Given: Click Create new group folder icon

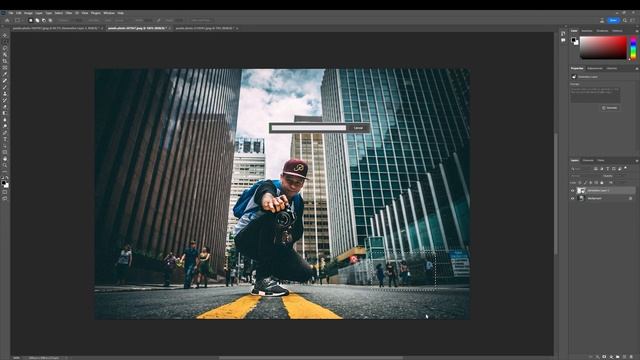Looking at the screenshot, I should click(x=618, y=357).
